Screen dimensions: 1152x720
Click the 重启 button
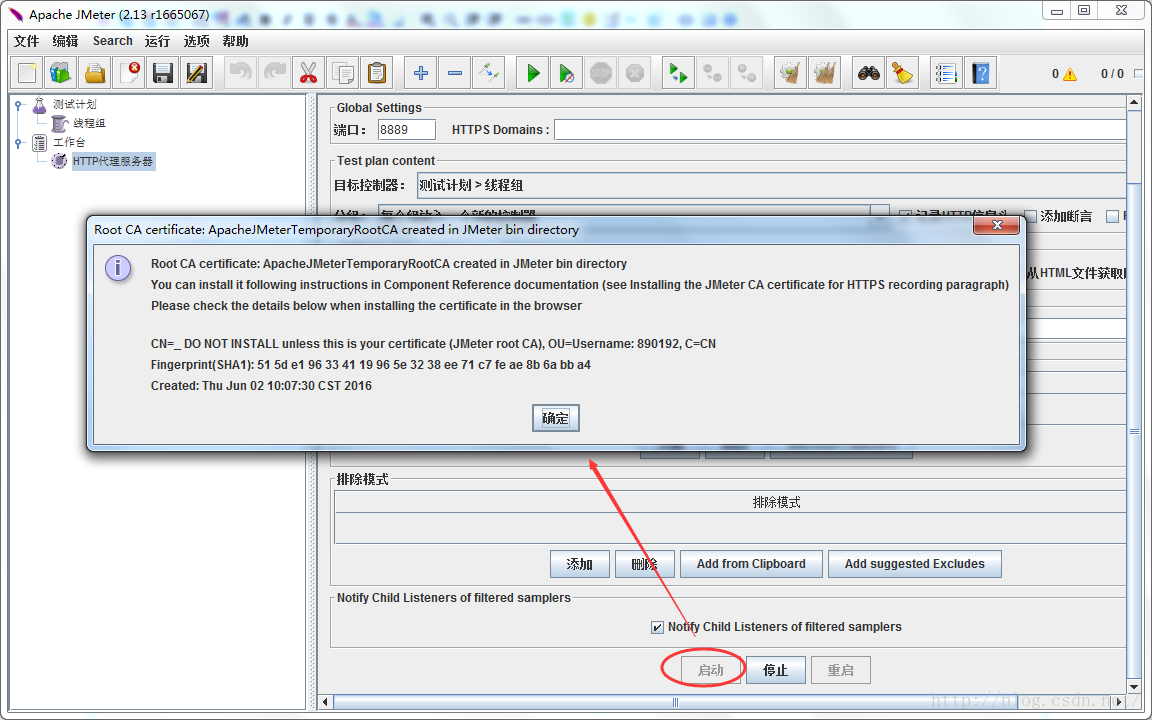tap(840, 670)
